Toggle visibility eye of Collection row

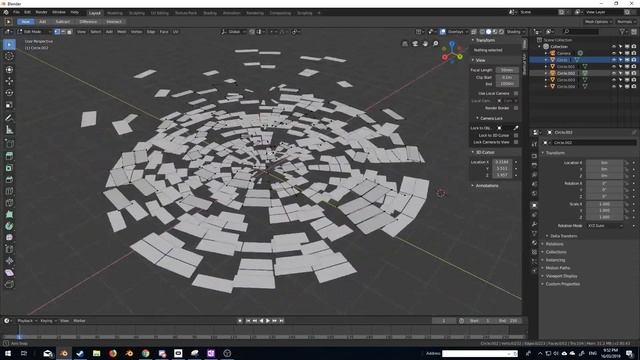pyautogui.click(x=613, y=47)
